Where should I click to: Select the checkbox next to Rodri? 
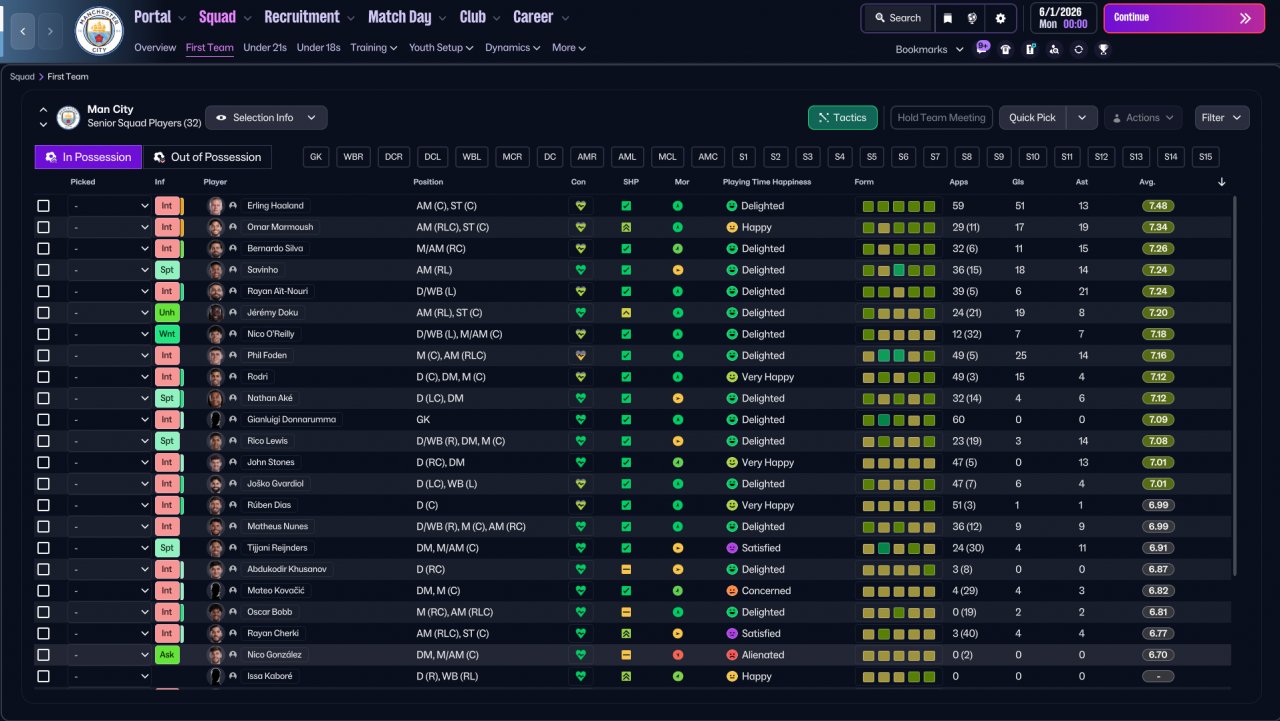[x=43, y=377]
